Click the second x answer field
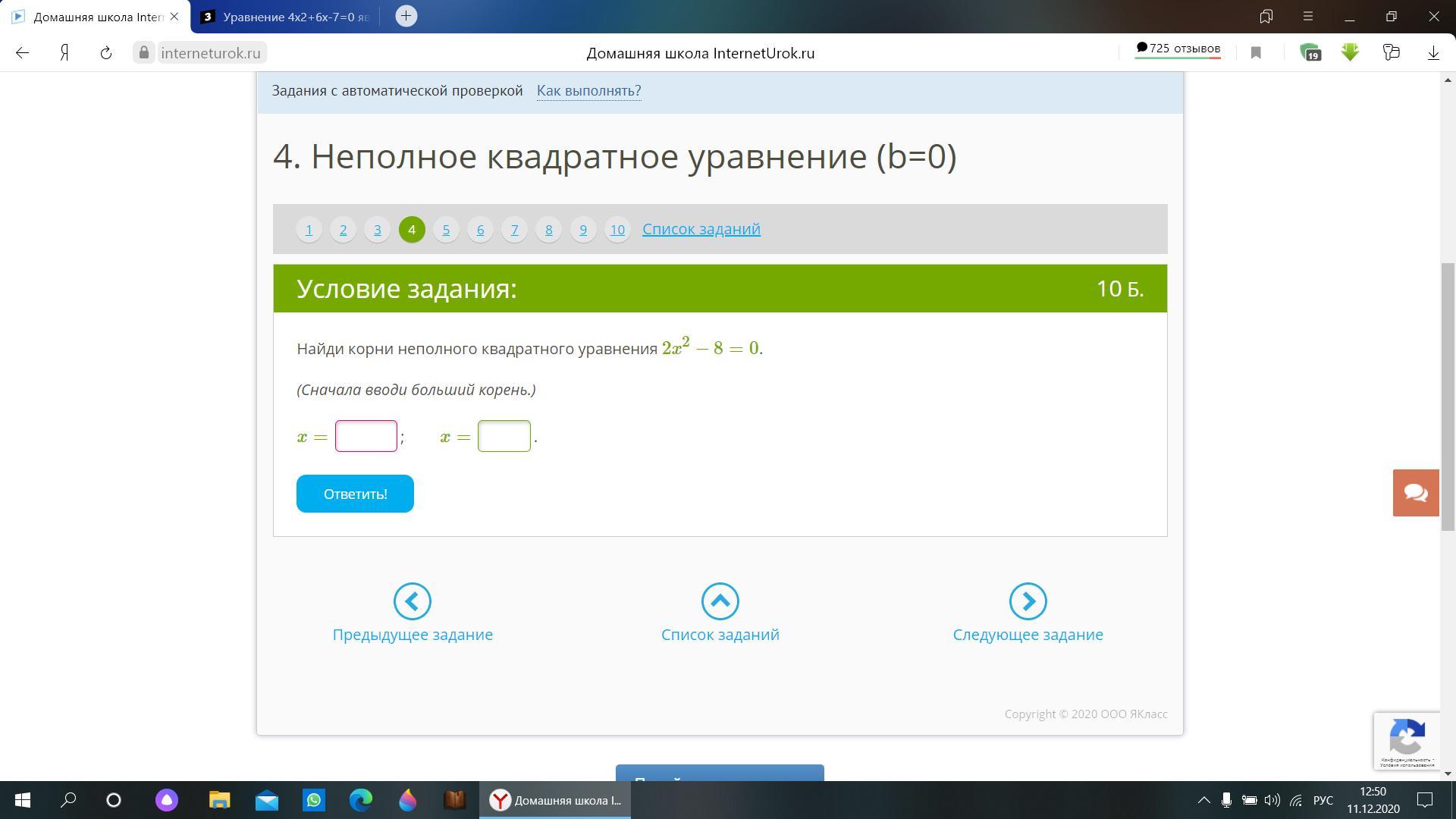This screenshot has width=1456, height=819. click(504, 436)
